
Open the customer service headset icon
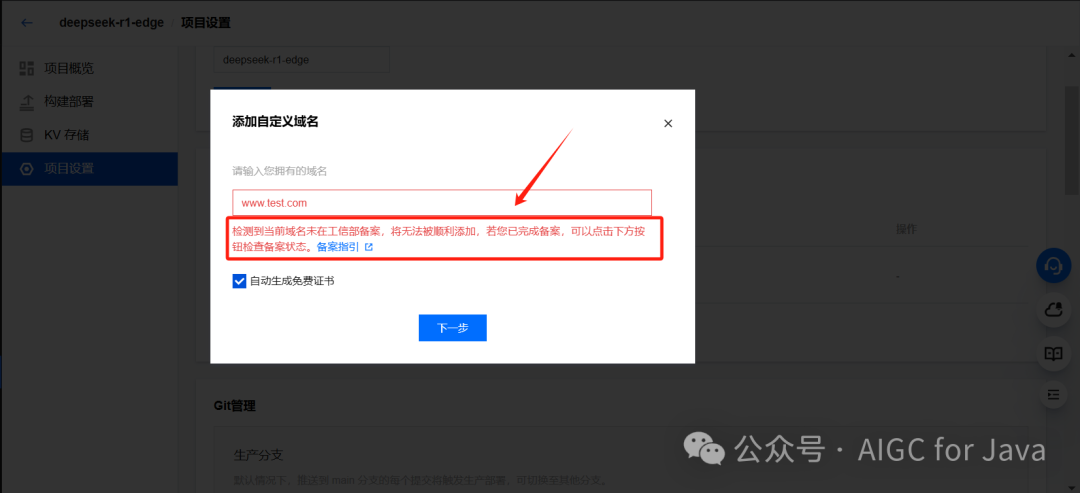tap(1053, 266)
